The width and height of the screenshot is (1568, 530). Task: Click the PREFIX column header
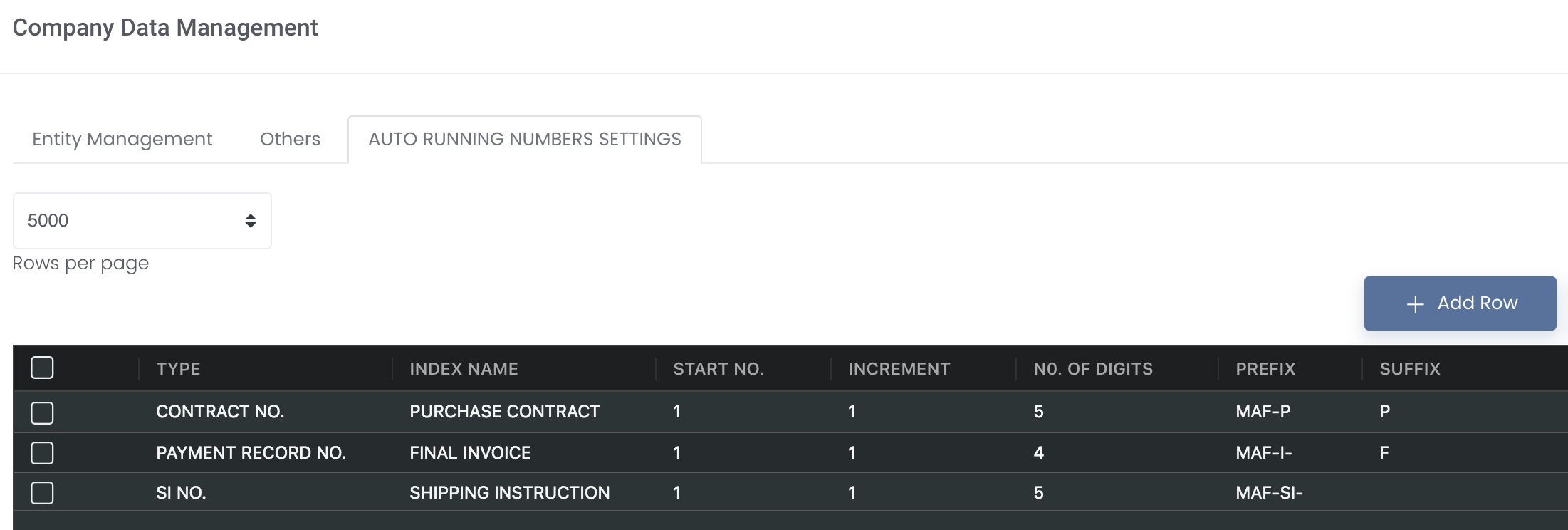pos(1265,369)
